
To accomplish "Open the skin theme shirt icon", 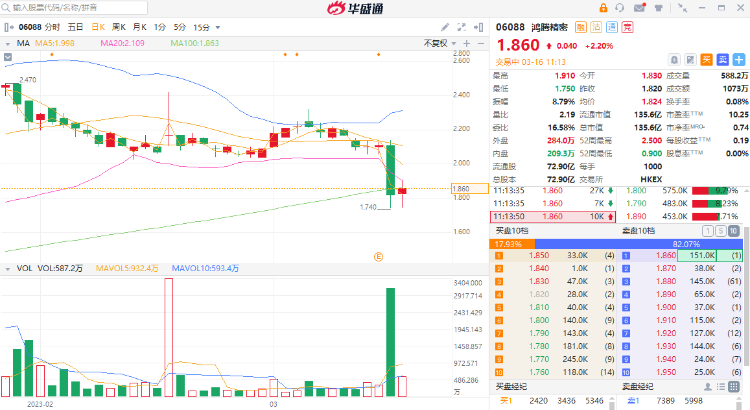I will [x=659, y=8].
